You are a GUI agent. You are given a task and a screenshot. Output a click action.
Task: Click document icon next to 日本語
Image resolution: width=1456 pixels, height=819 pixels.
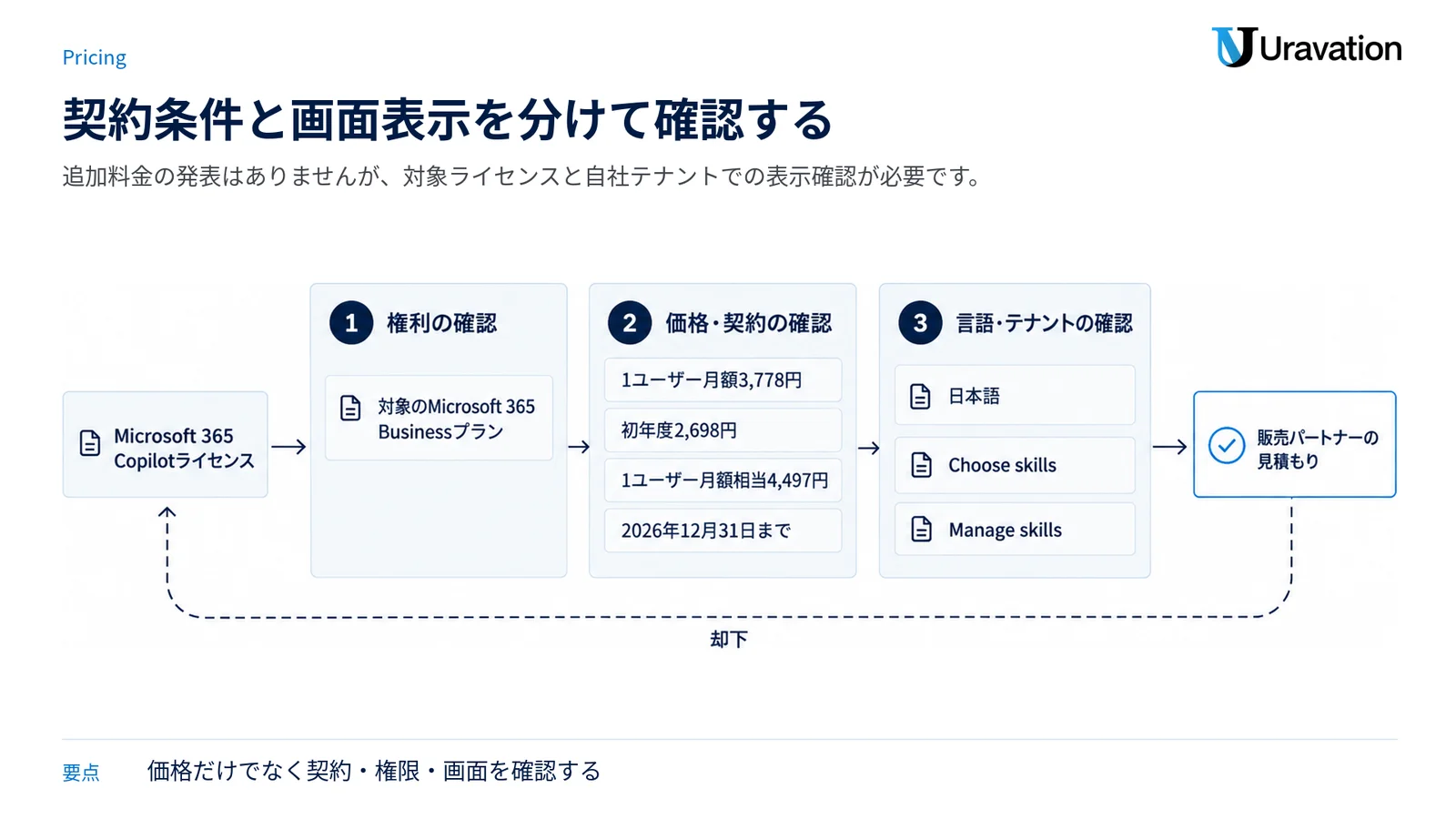[920, 396]
